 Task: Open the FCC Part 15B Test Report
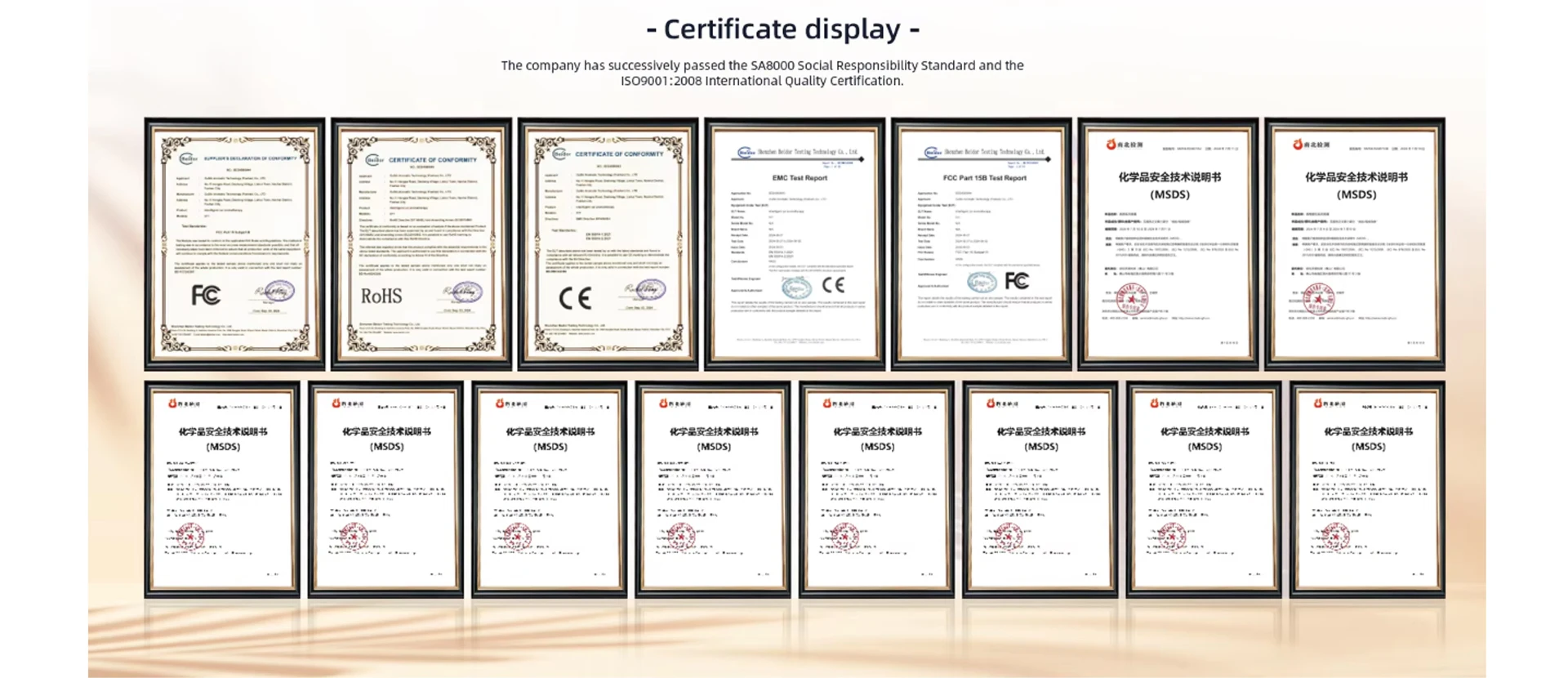tap(981, 243)
